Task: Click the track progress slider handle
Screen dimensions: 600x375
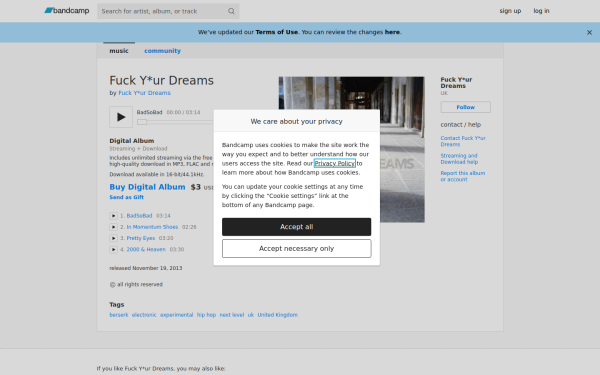Action: click(142, 122)
